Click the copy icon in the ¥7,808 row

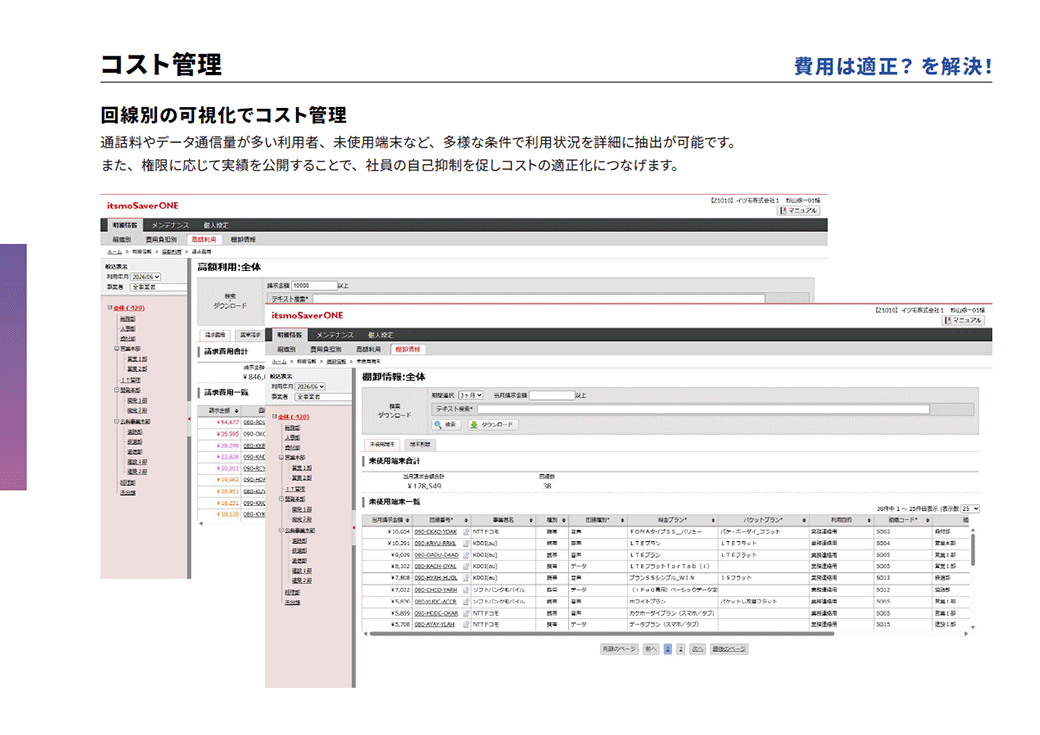466,578
